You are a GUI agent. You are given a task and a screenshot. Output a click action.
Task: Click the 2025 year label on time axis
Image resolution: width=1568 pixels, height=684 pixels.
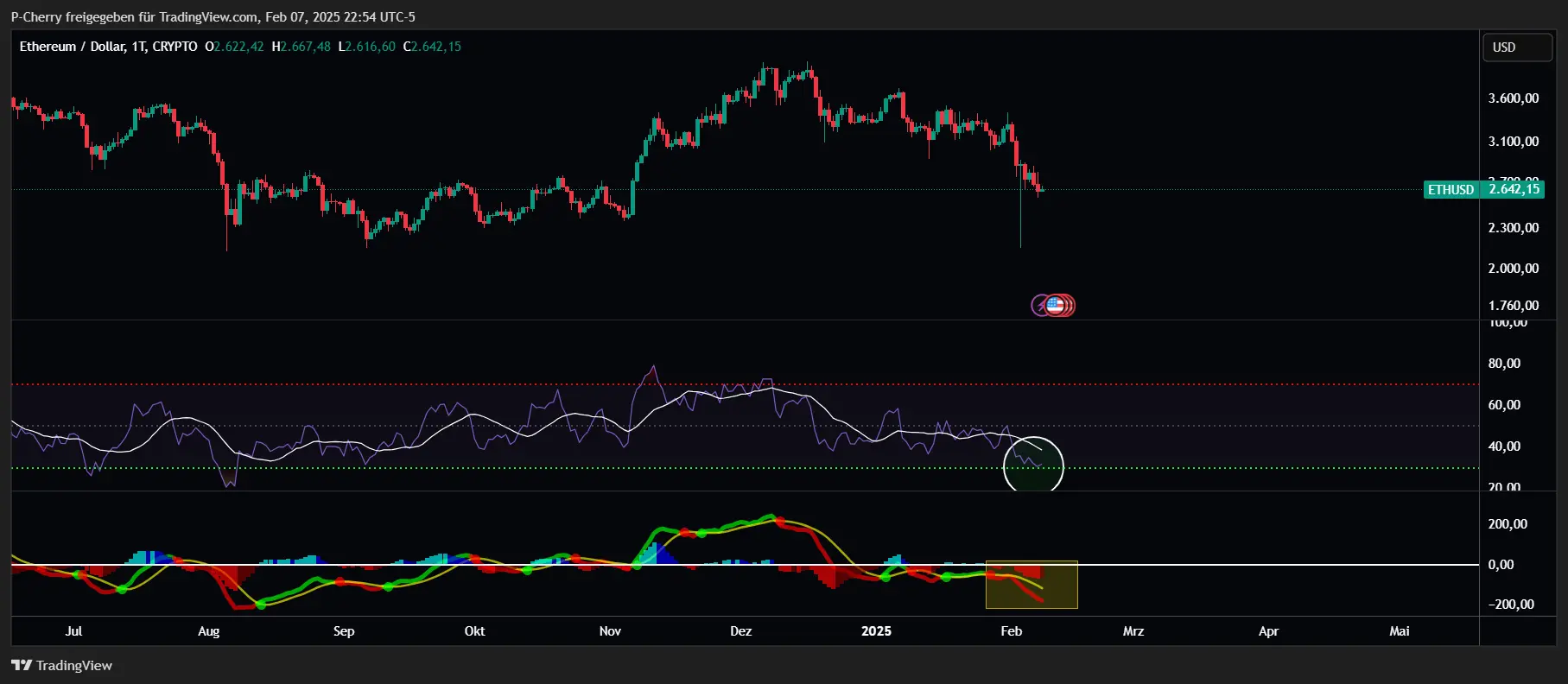click(876, 631)
